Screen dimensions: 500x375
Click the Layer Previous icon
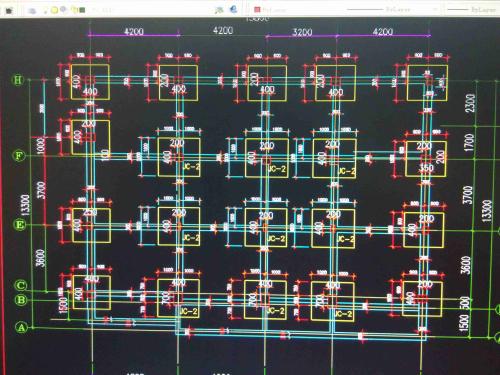pos(234,9)
